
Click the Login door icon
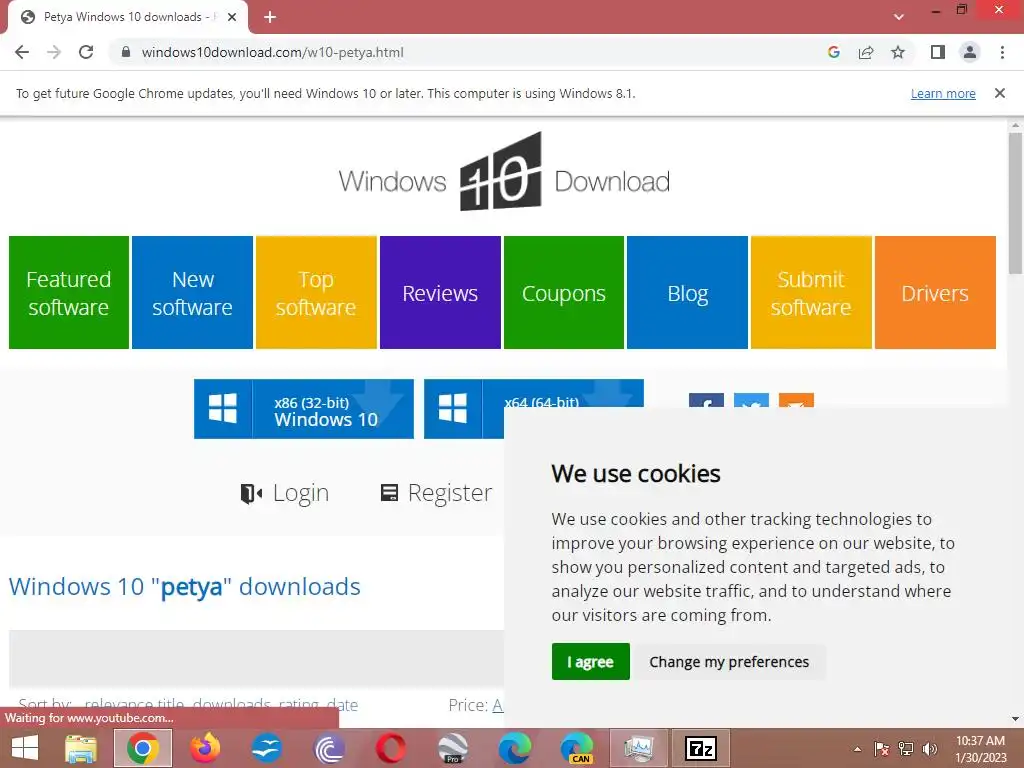[251, 493]
